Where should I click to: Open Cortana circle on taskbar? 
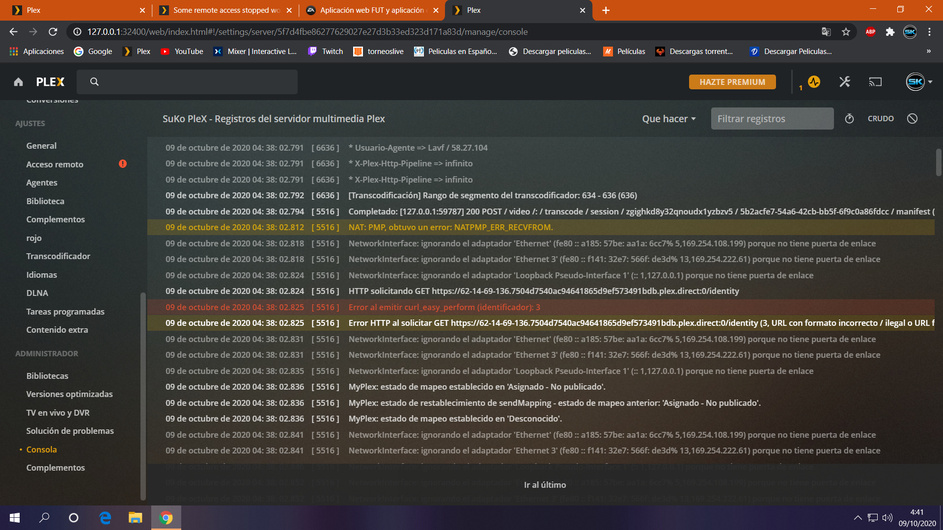coord(73,517)
